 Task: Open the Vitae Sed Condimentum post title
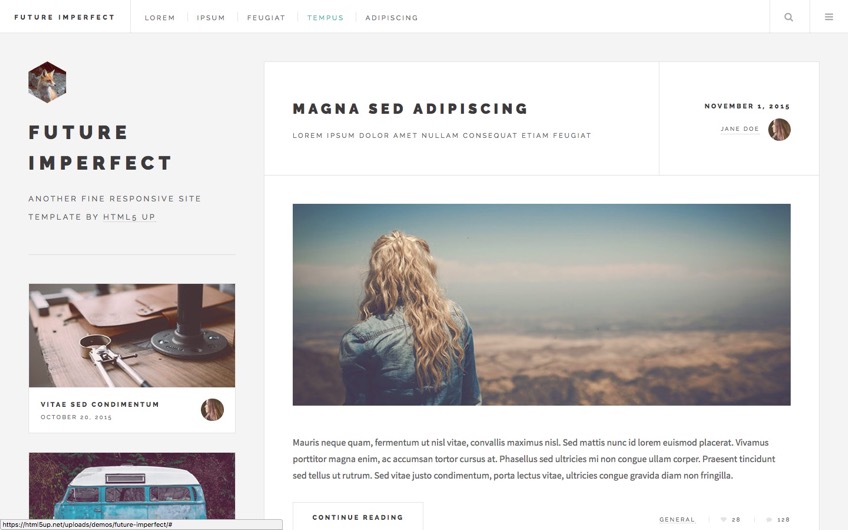coord(100,405)
